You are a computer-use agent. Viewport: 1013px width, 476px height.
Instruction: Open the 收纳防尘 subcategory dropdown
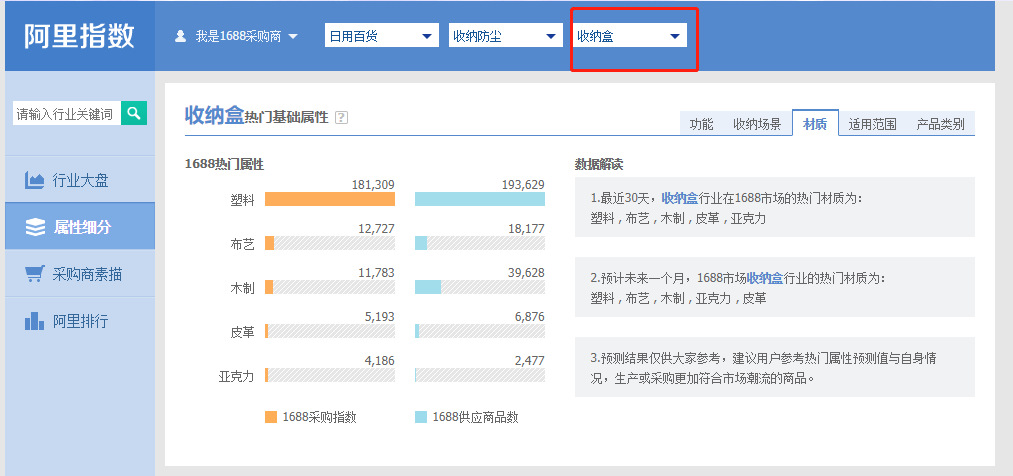pyautogui.click(x=505, y=36)
